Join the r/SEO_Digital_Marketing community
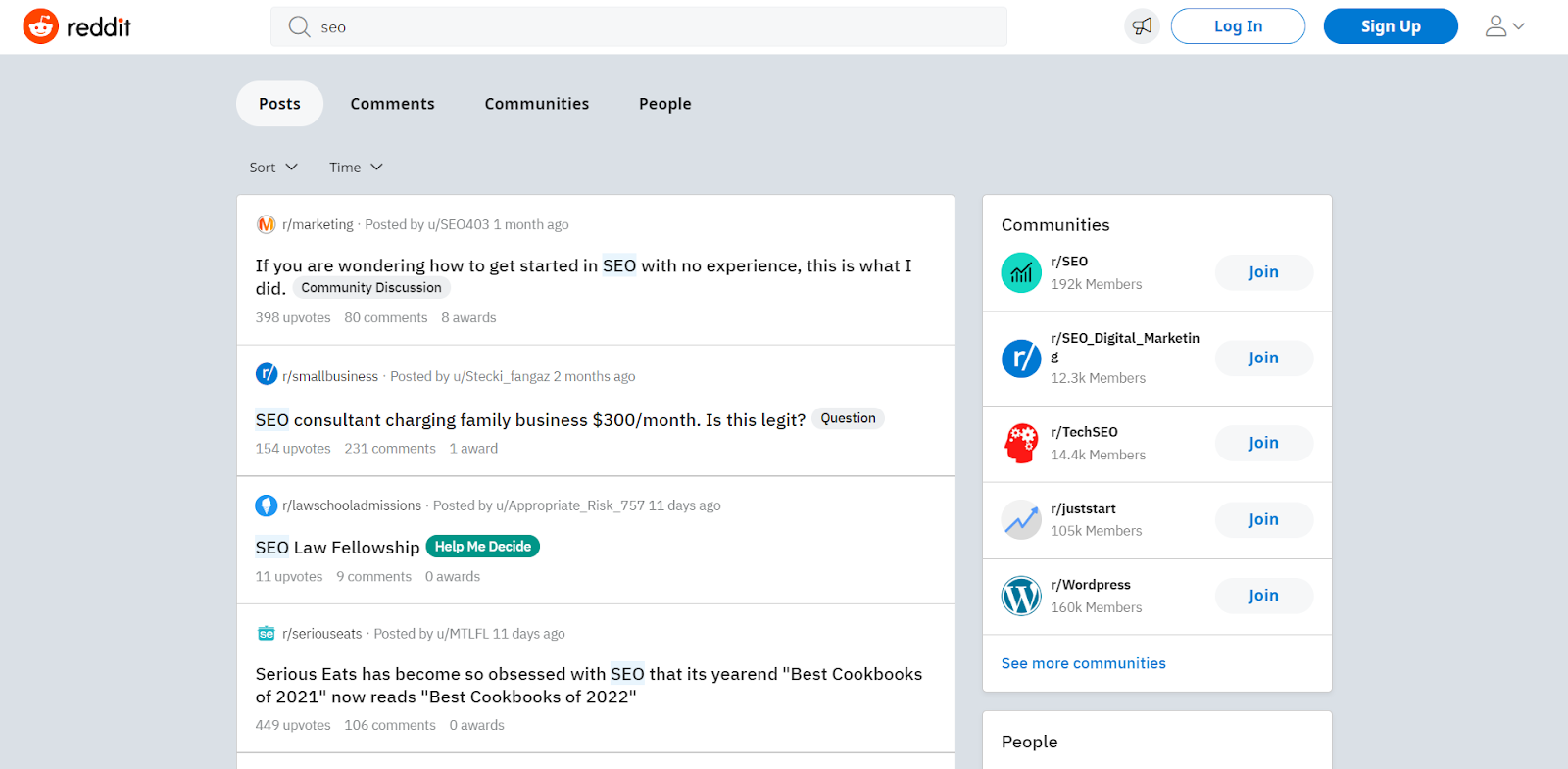Image resolution: width=1568 pixels, height=769 pixels. point(1263,359)
